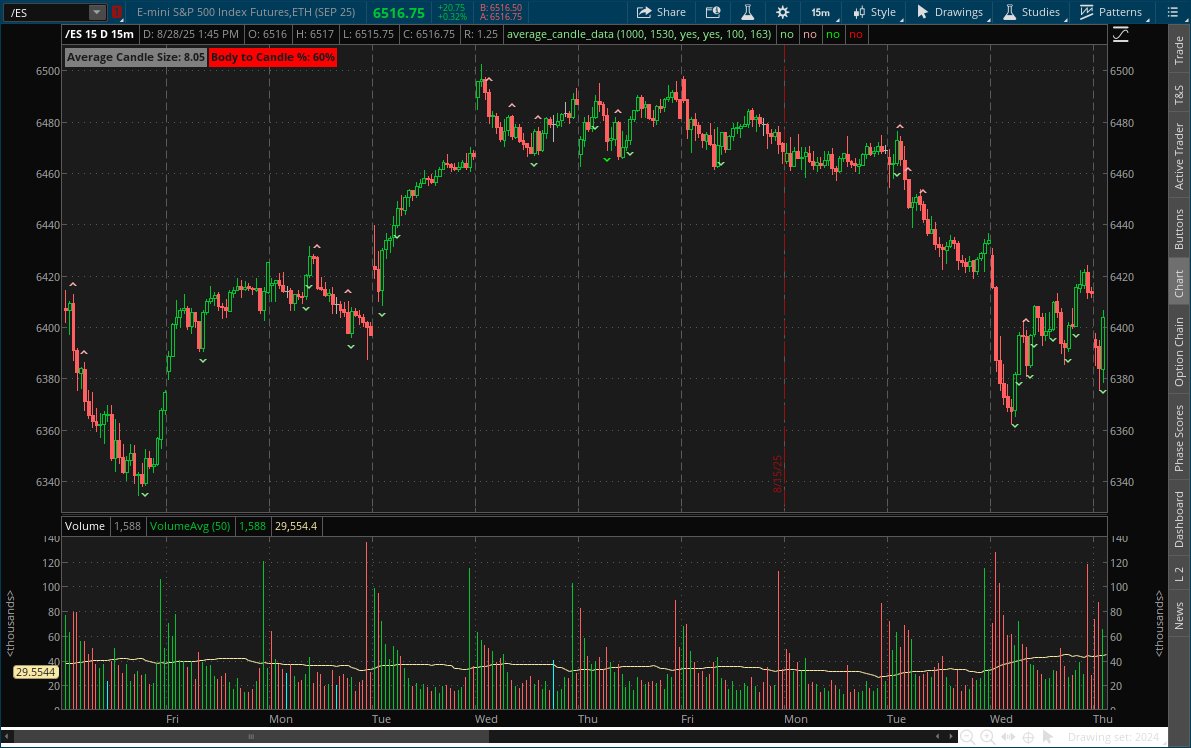1191x748 pixels.
Task: Open the 15m timeframe dropdown
Action: tap(820, 12)
